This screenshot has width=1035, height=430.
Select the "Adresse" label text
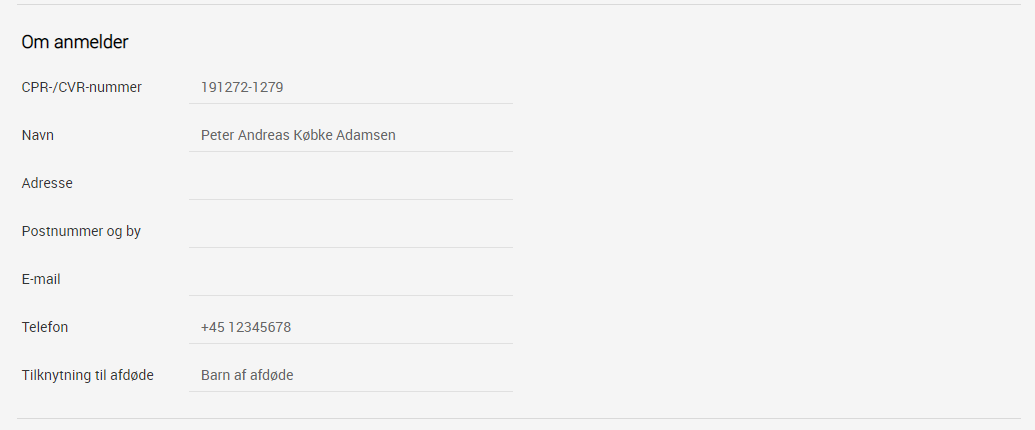click(47, 183)
